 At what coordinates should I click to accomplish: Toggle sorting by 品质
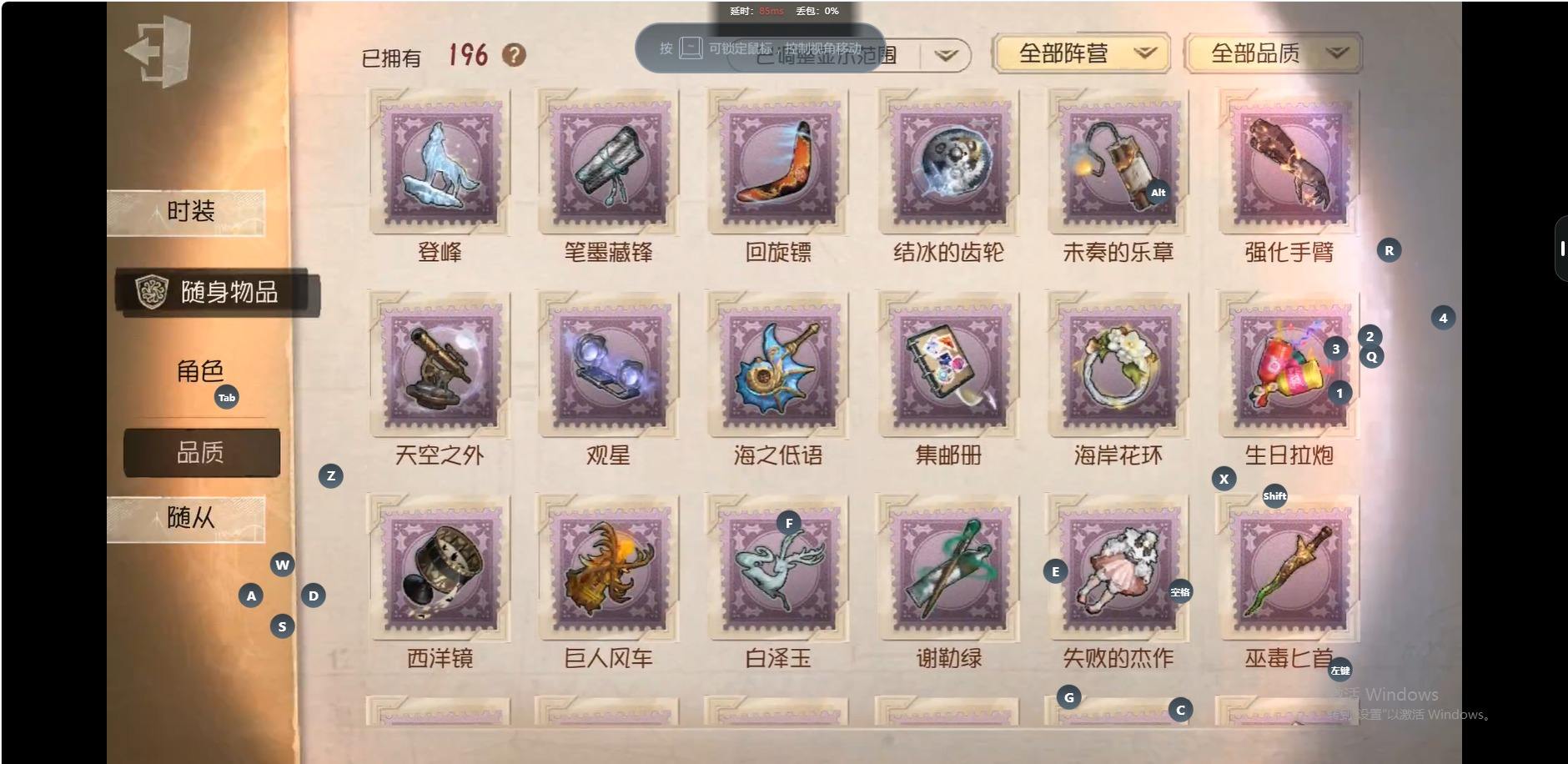click(x=201, y=453)
